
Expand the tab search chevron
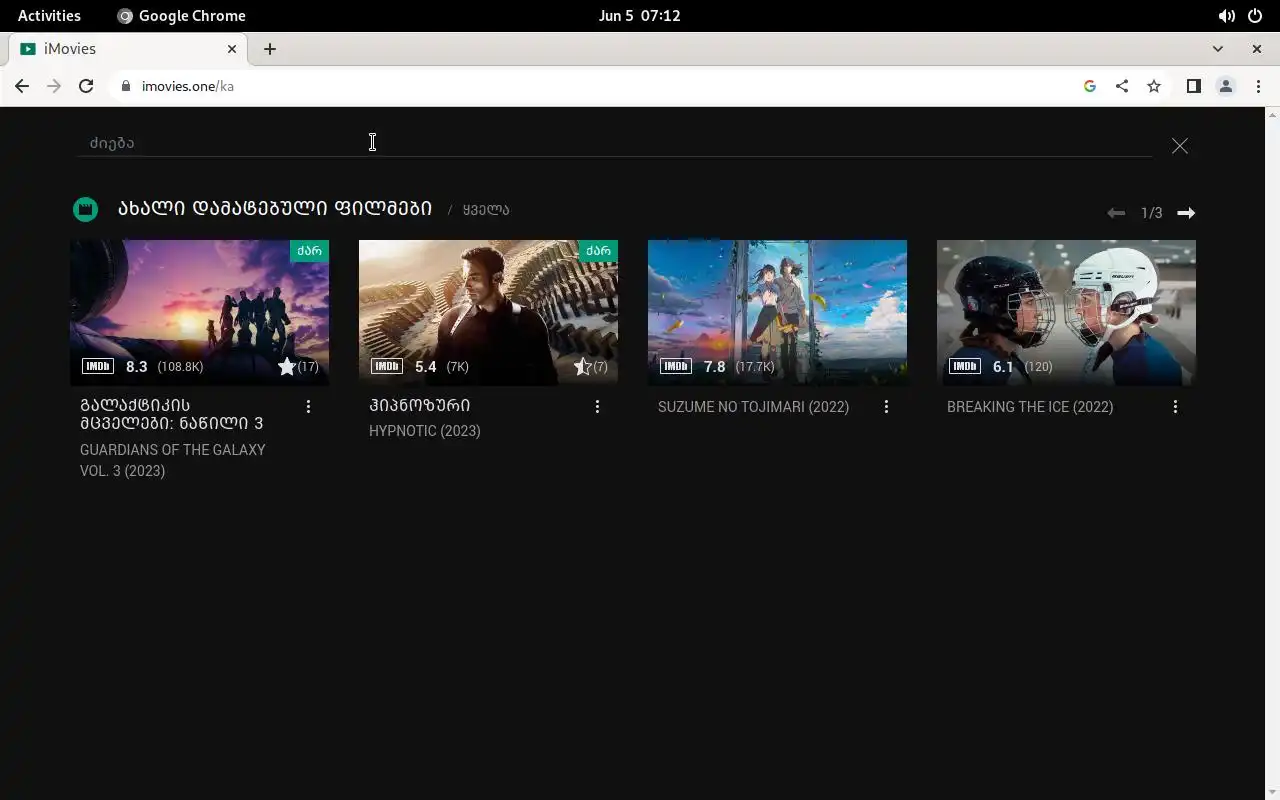coord(1217,49)
